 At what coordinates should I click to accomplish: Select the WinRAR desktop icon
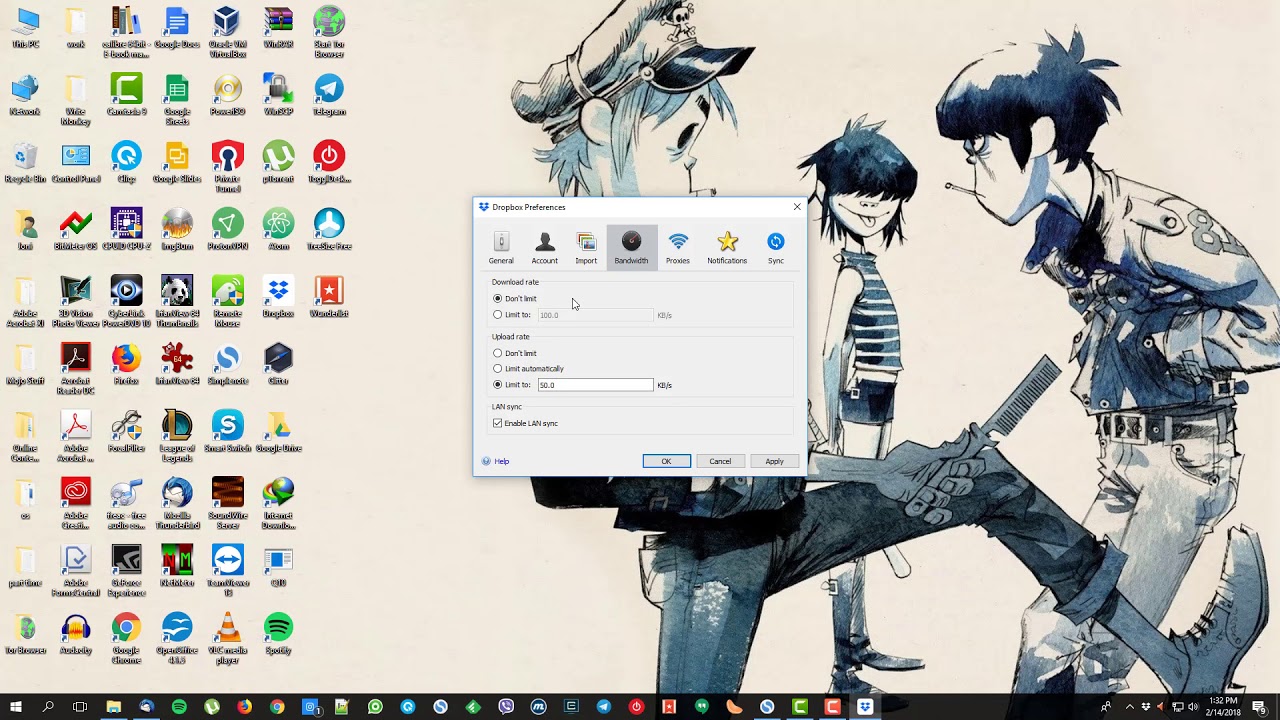pyautogui.click(x=278, y=28)
